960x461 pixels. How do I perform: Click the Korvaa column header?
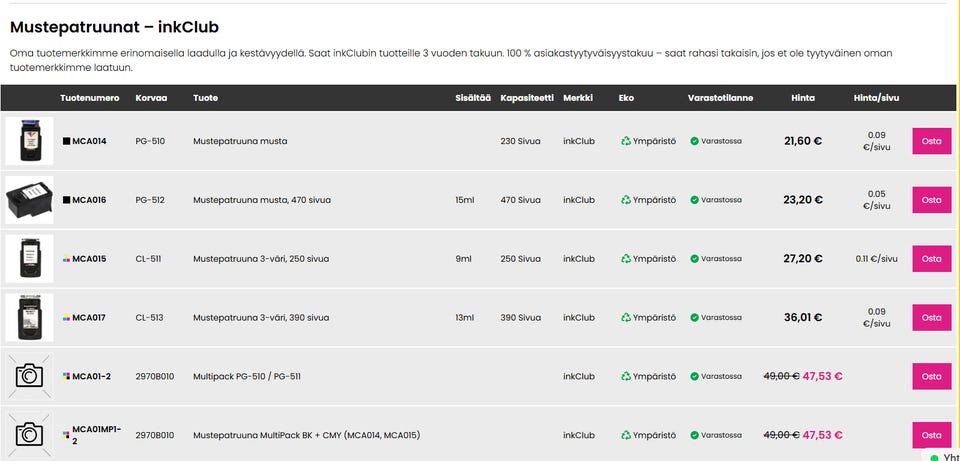tap(151, 98)
